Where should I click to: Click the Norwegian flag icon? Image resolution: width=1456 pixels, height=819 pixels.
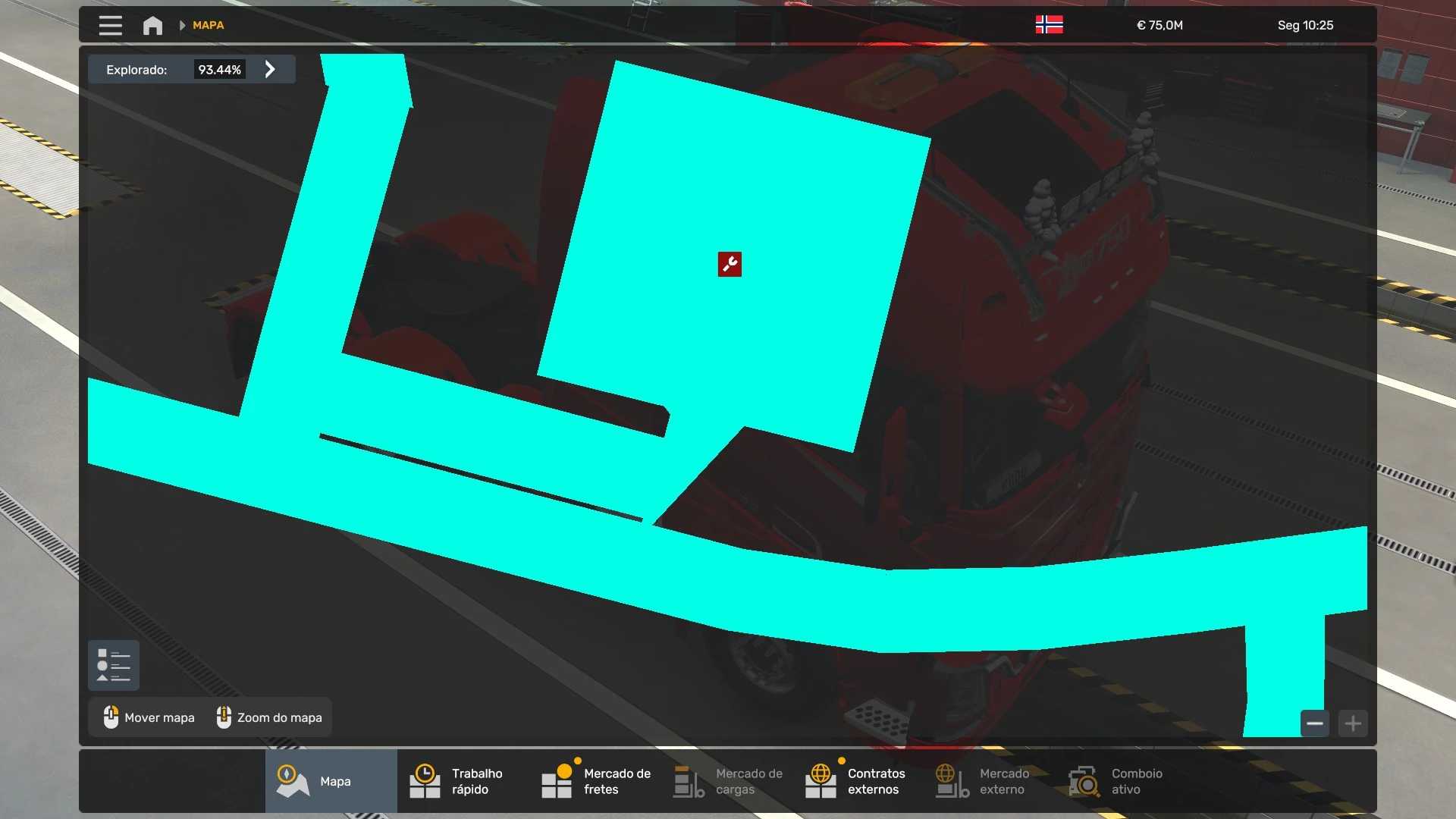[1049, 25]
